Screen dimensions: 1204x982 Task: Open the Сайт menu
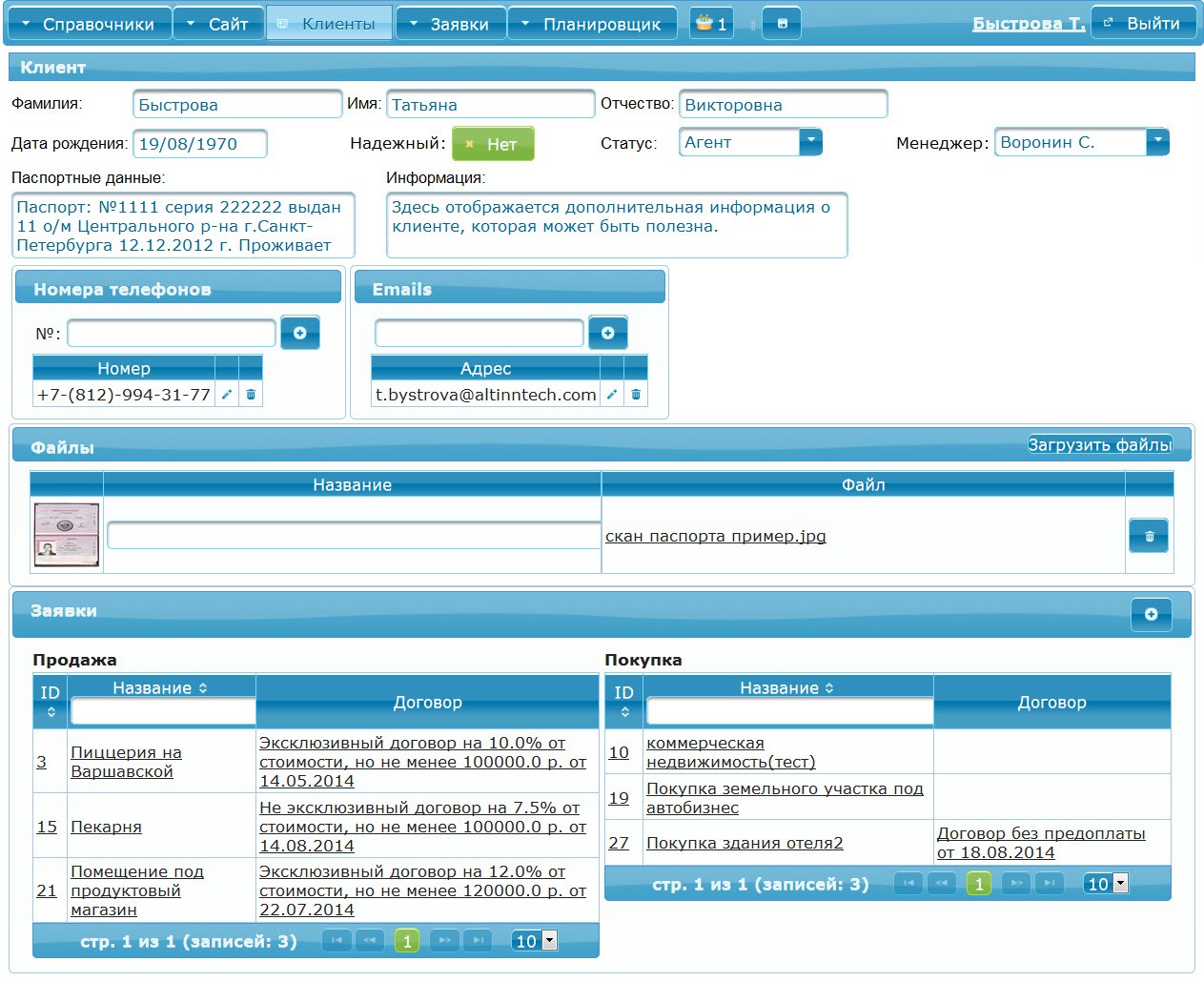(x=217, y=24)
